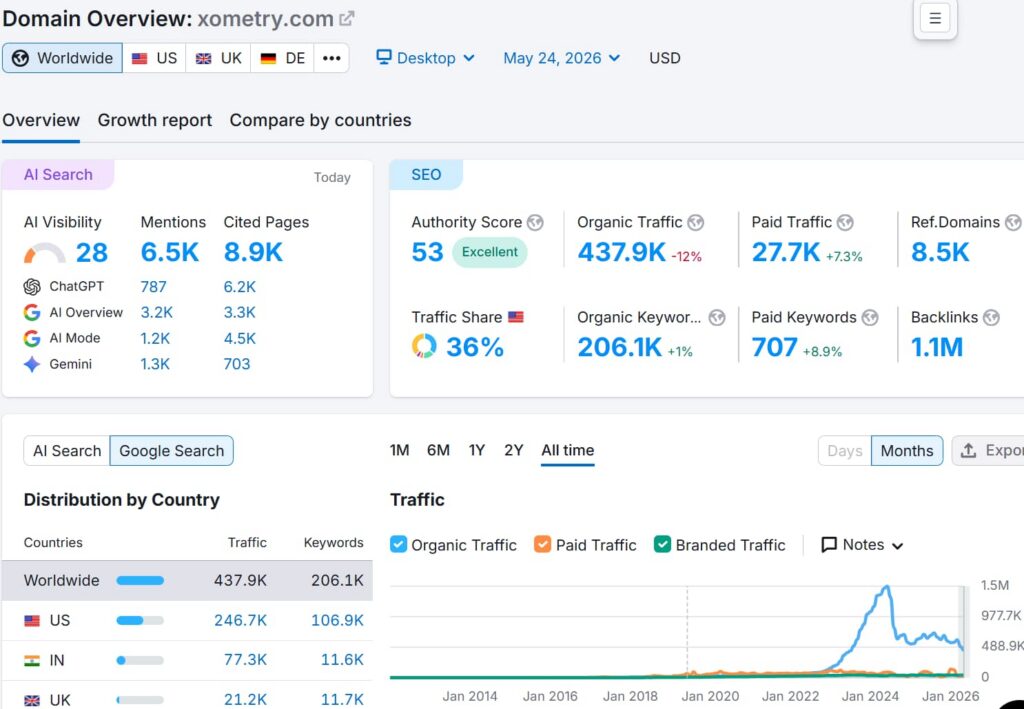Toggle the Paid Traffic checkbox
This screenshot has width=1024, height=709.
click(542, 544)
